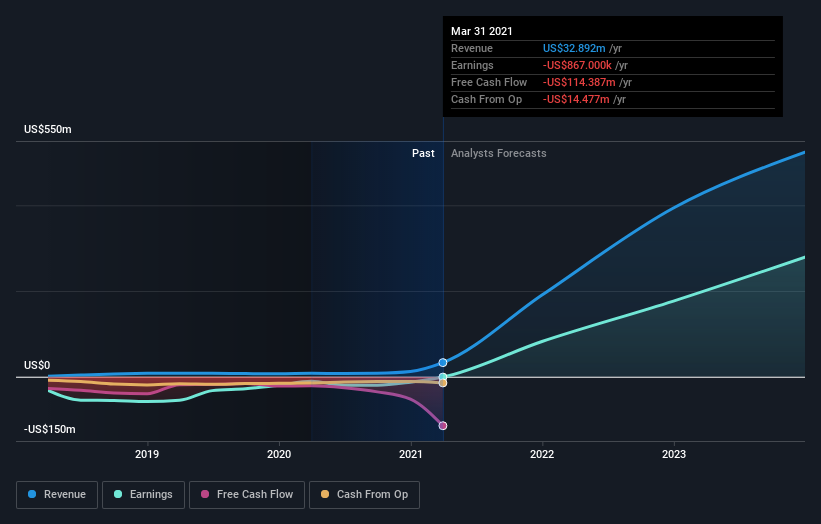The width and height of the screenshot is (821, 524).
Task: Click the -US$867.000k earnings value
Action: click(577, 65)
